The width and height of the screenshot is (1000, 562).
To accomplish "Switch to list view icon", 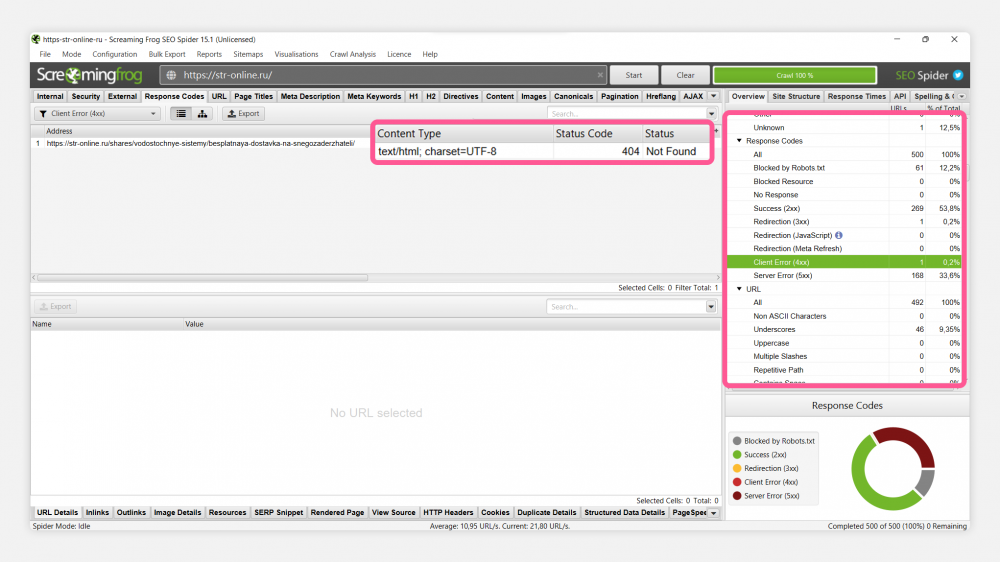I will coord(181,114).
